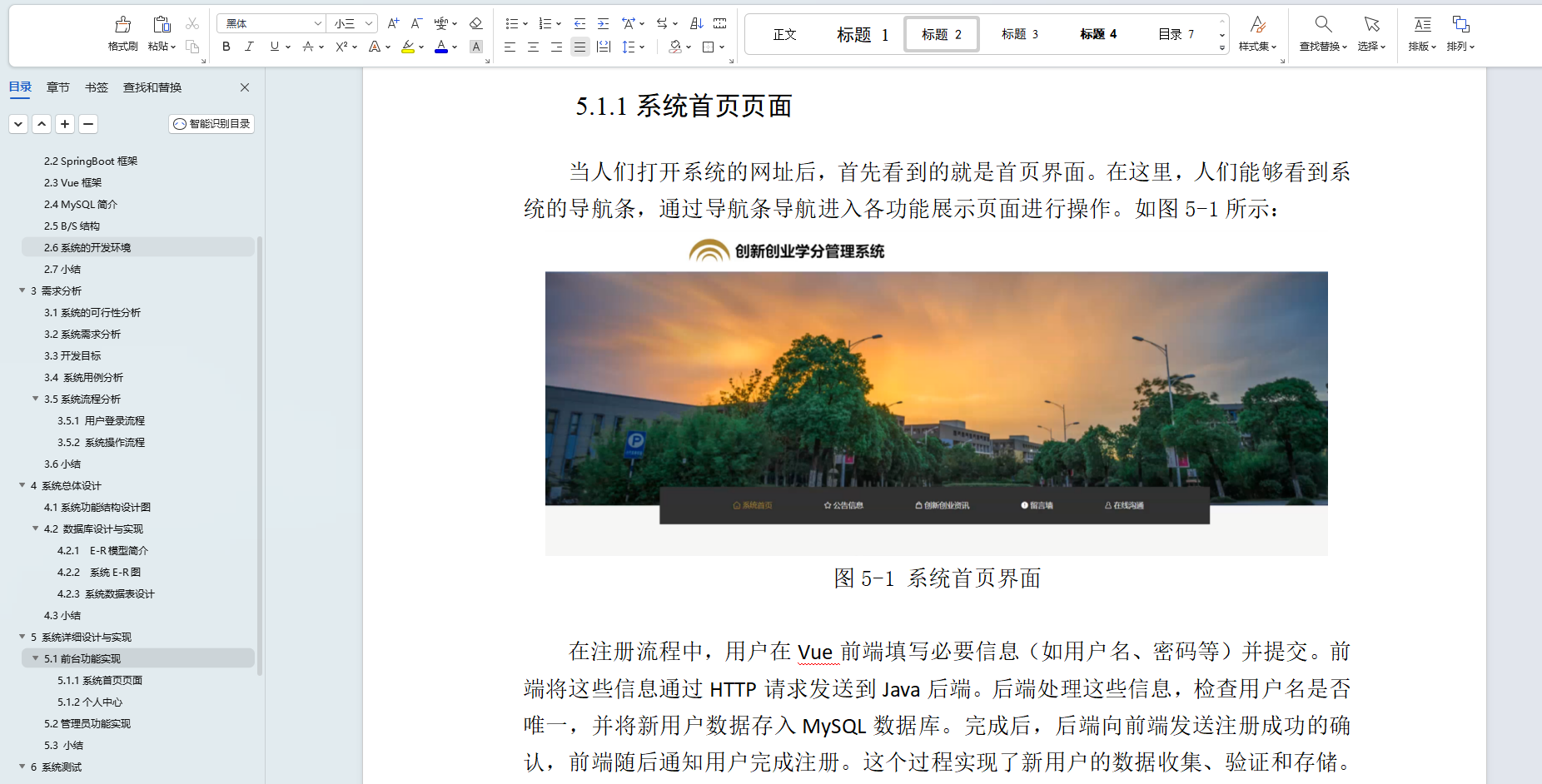Apply the 标题 4 style
The image size is (1542, 784).
[x=1098, y=34]
